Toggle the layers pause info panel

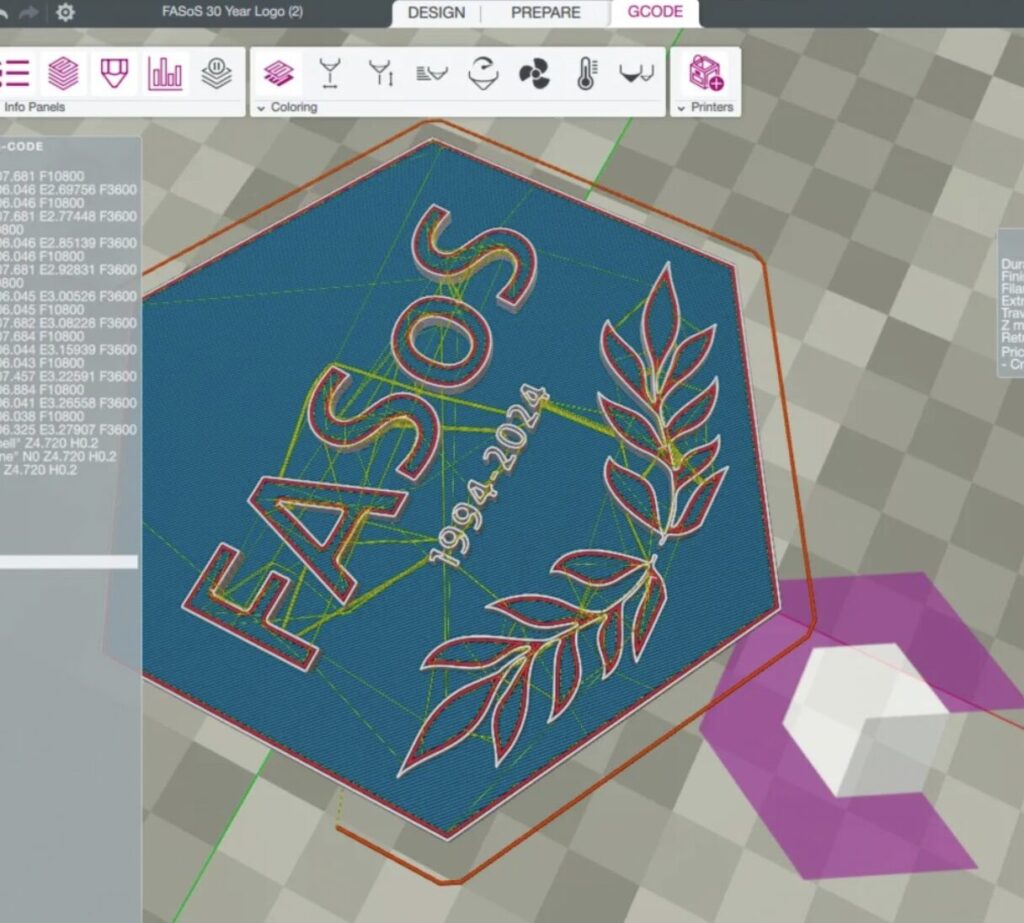pos(217,73)
